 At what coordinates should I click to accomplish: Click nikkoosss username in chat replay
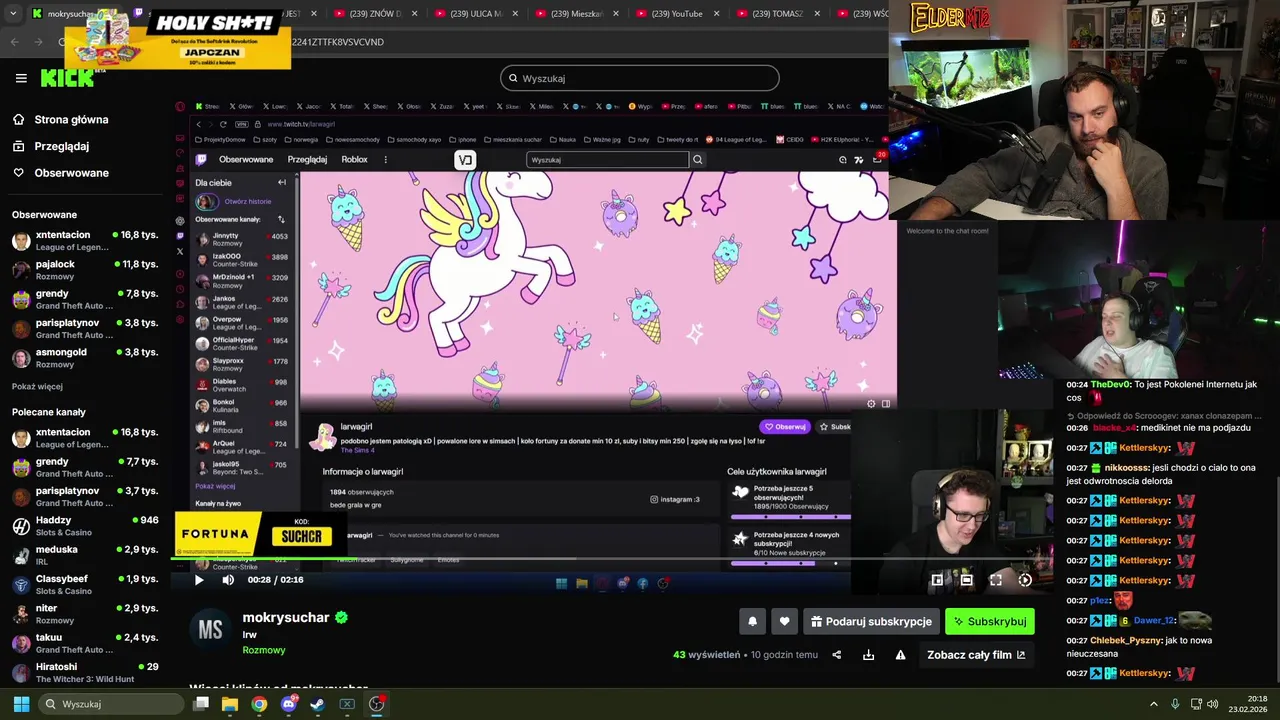[x=1127, y=467]
